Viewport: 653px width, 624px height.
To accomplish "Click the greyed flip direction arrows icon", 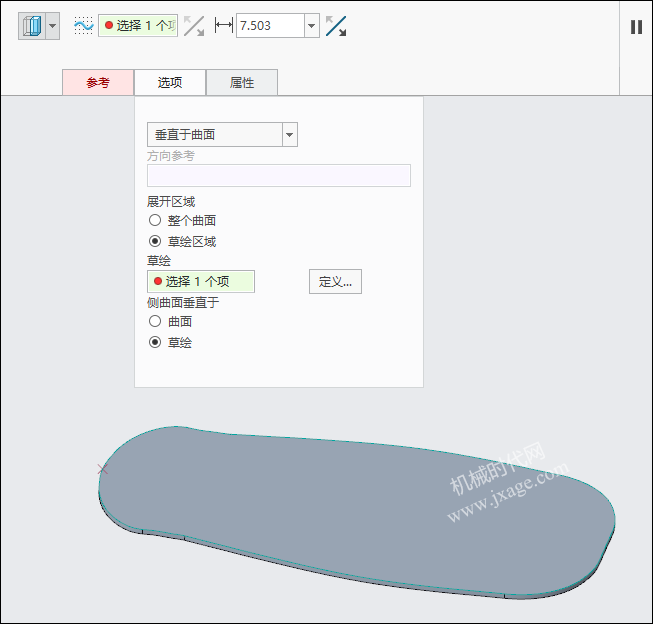I will [194, 26].
